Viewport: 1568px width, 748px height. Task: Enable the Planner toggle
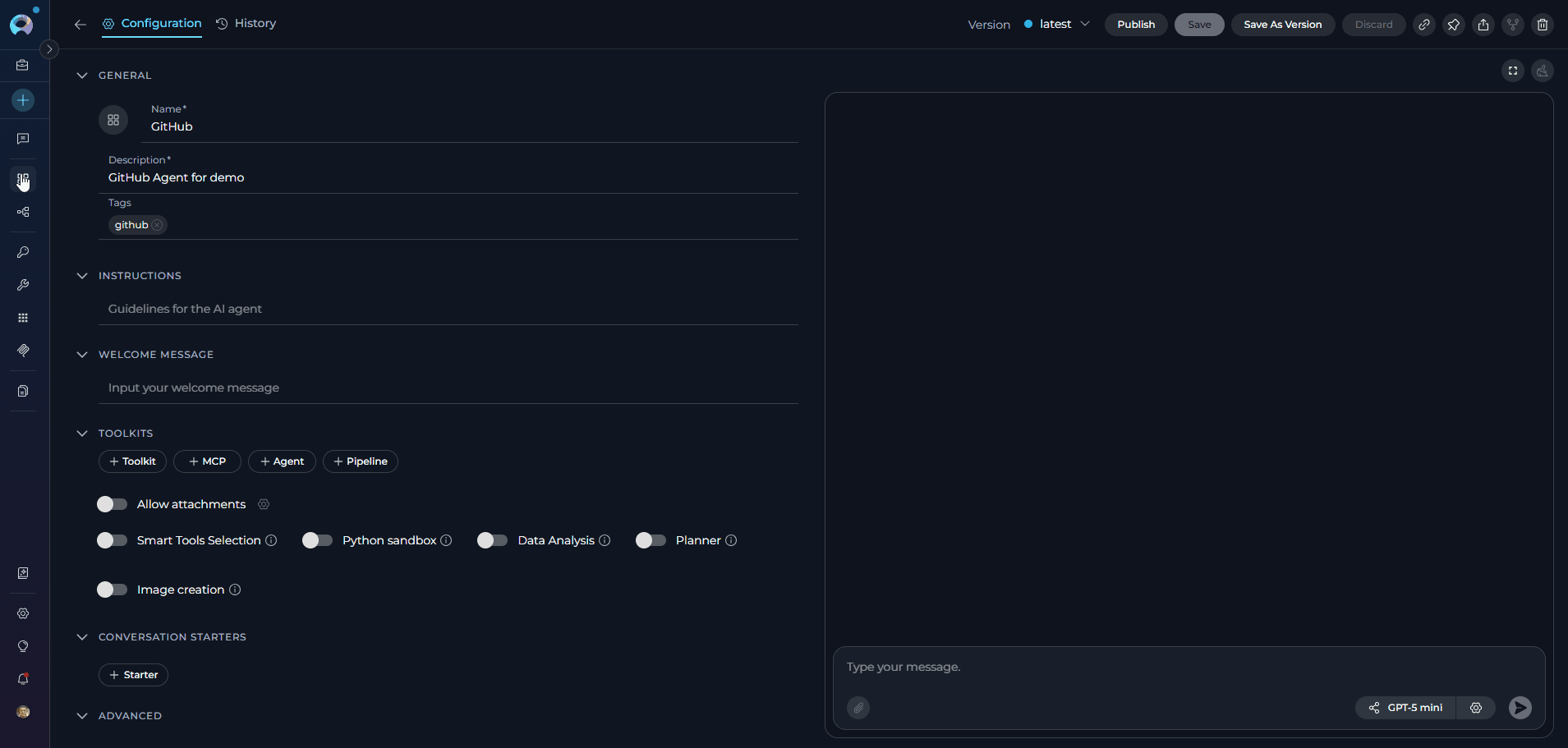(651, 540)
